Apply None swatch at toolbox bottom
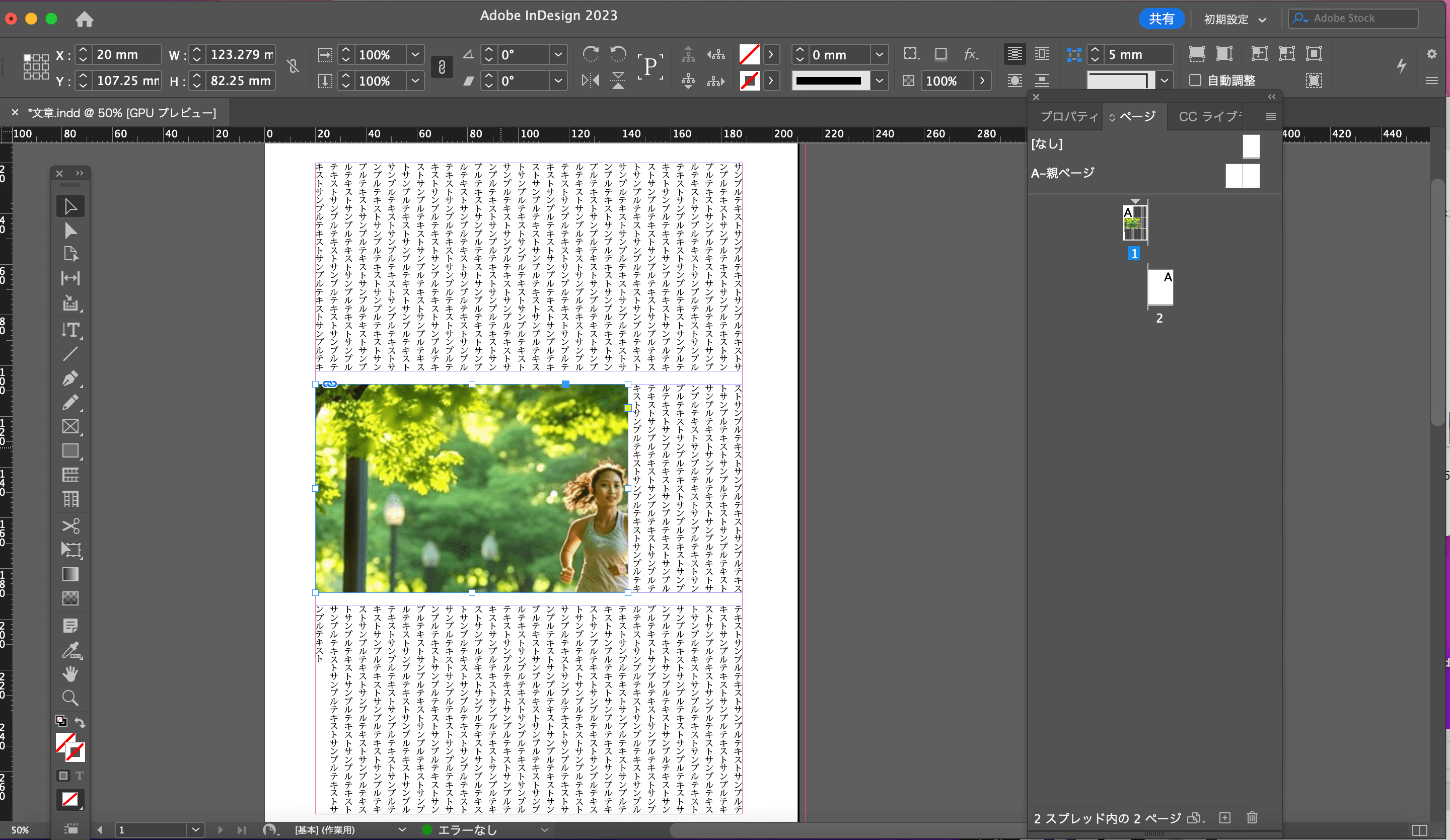Image resolution: width=1450 pixels, height=840 pixels. [x=70, y=799]
